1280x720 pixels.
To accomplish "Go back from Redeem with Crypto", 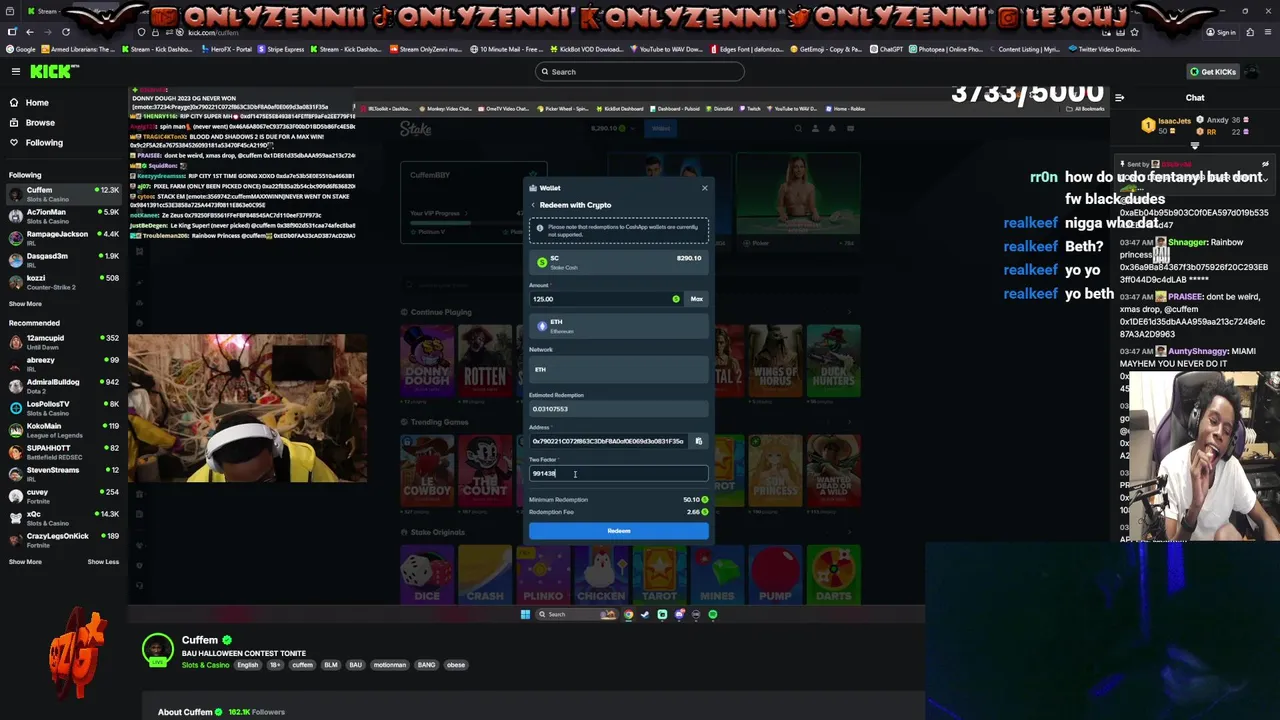I will (x=533, y=205).
